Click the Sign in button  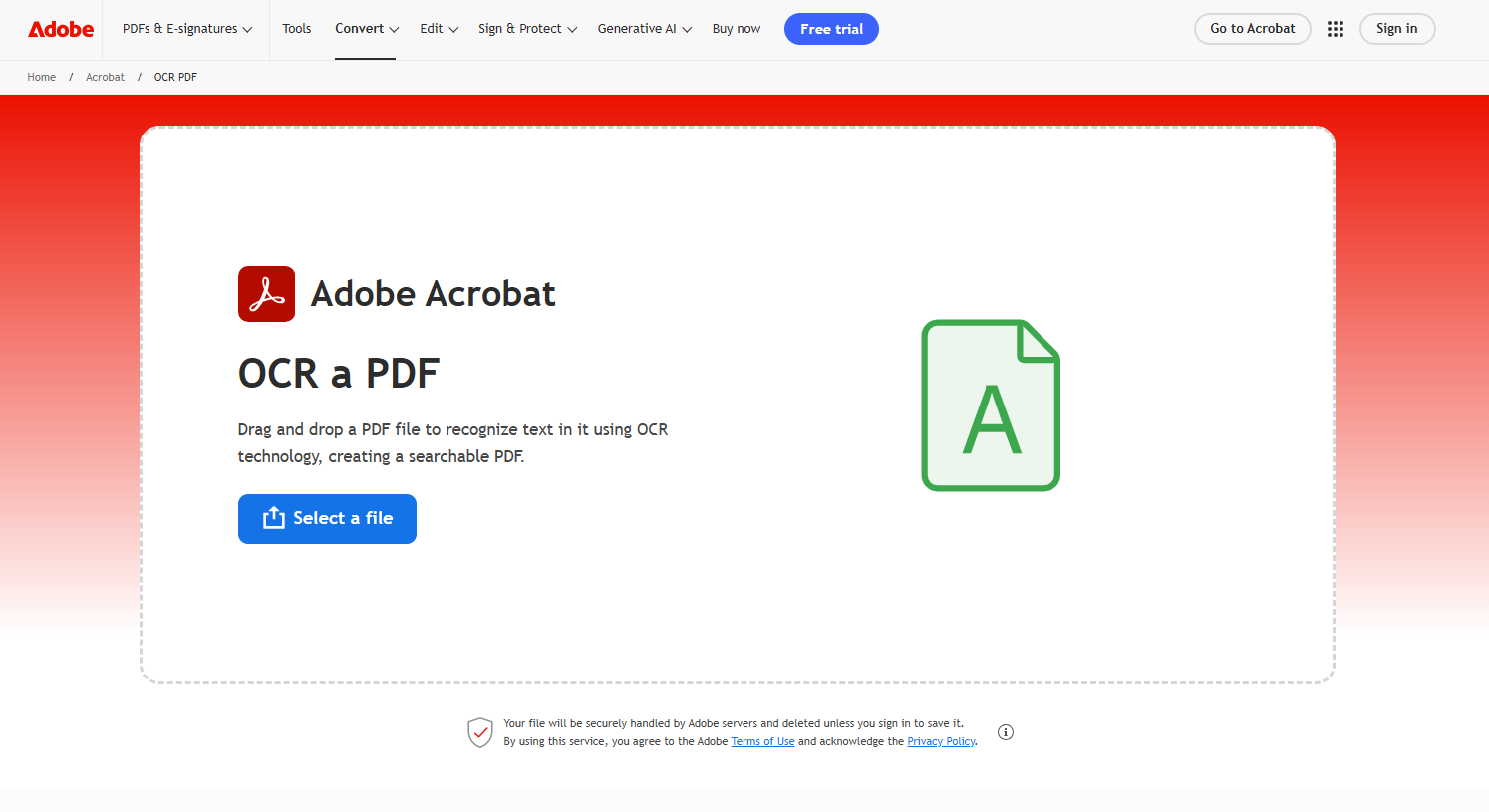coord(1396,29)
